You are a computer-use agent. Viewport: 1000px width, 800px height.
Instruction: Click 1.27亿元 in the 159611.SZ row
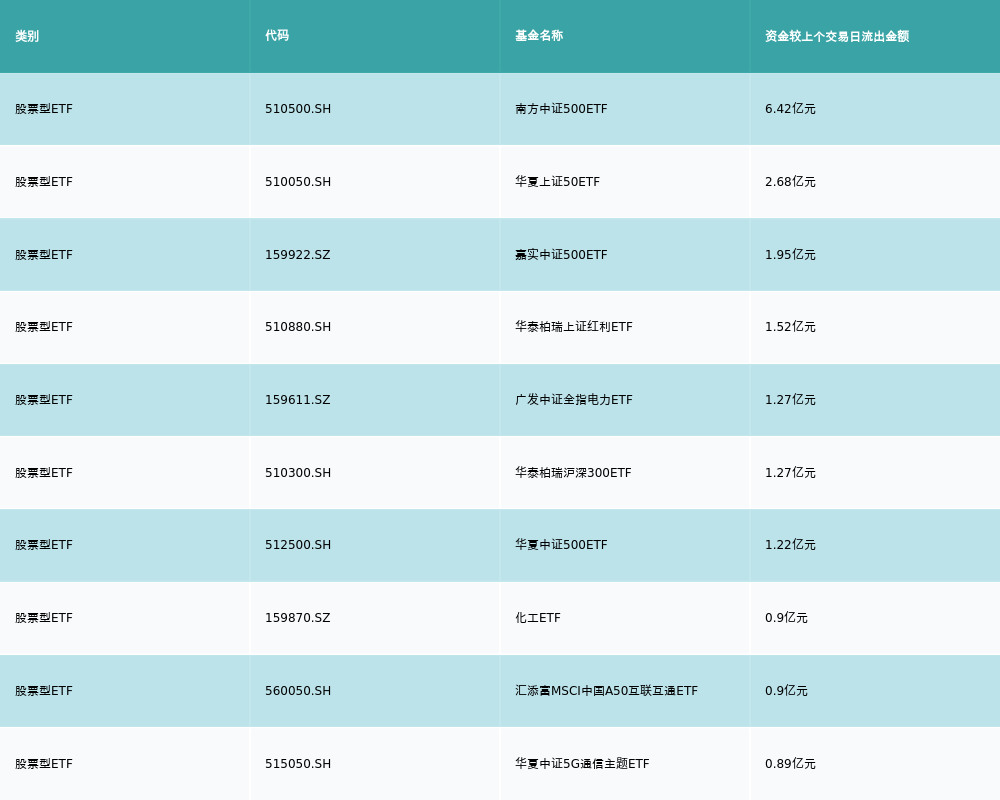[790, 400]
